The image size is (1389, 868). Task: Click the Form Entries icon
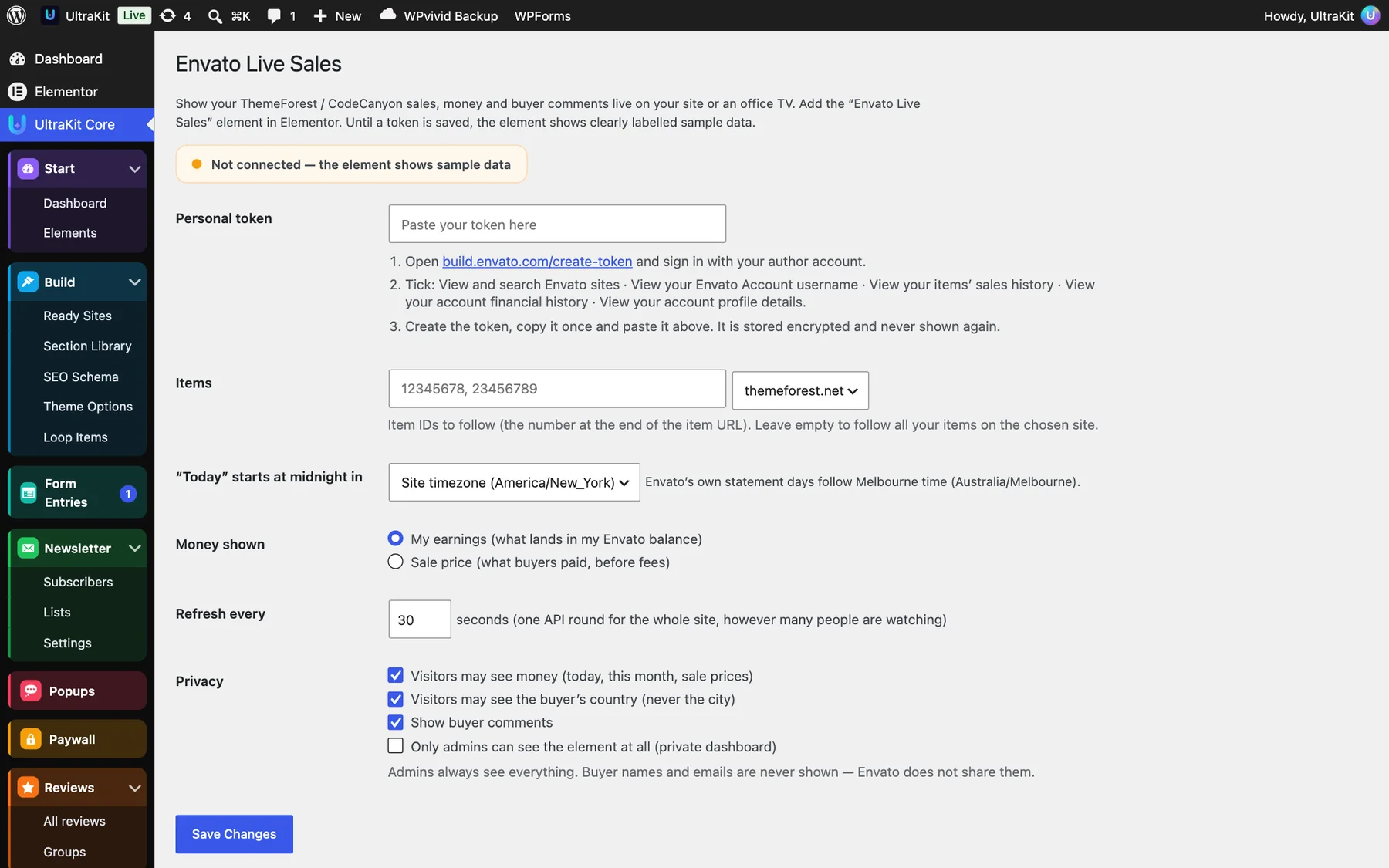(x=29, y=493)
